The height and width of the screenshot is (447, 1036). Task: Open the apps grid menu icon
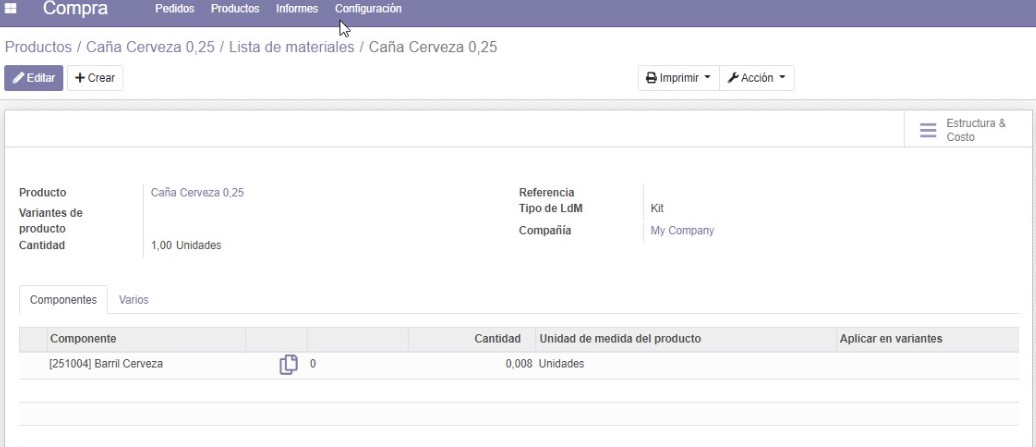[x=11, y=9]
